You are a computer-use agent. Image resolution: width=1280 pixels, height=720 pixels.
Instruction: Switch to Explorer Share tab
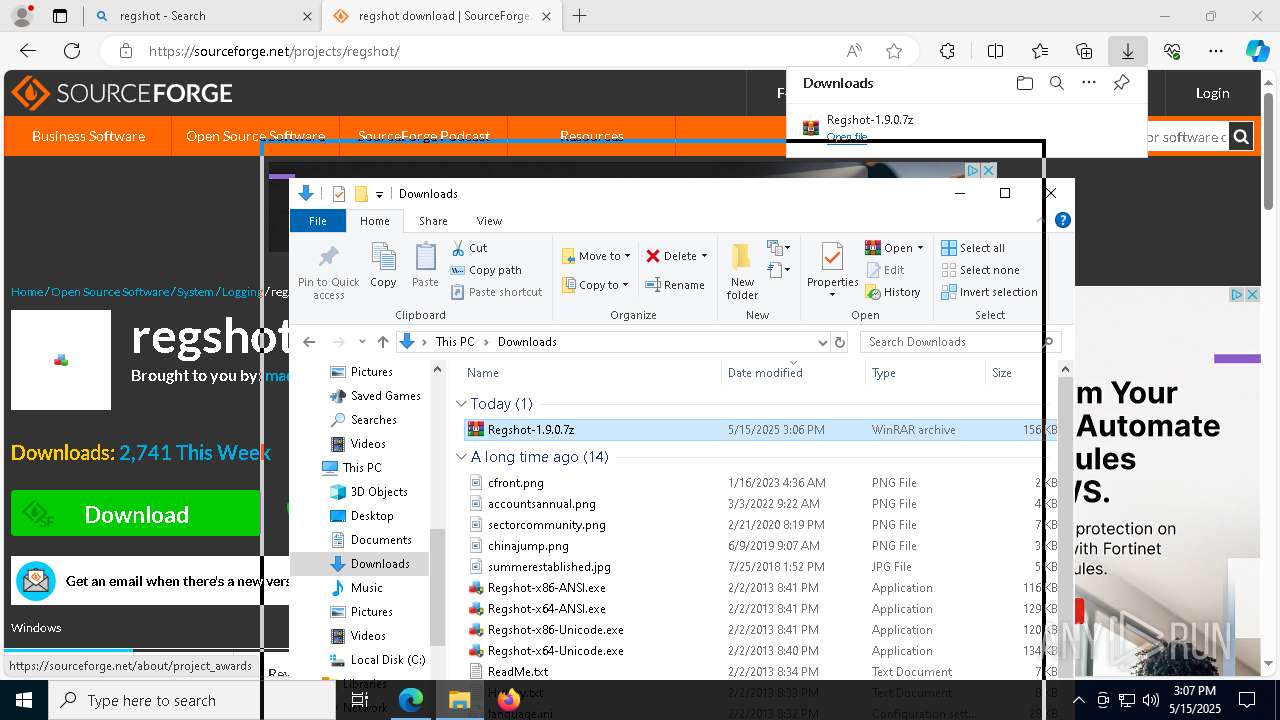tap(433, 221)
